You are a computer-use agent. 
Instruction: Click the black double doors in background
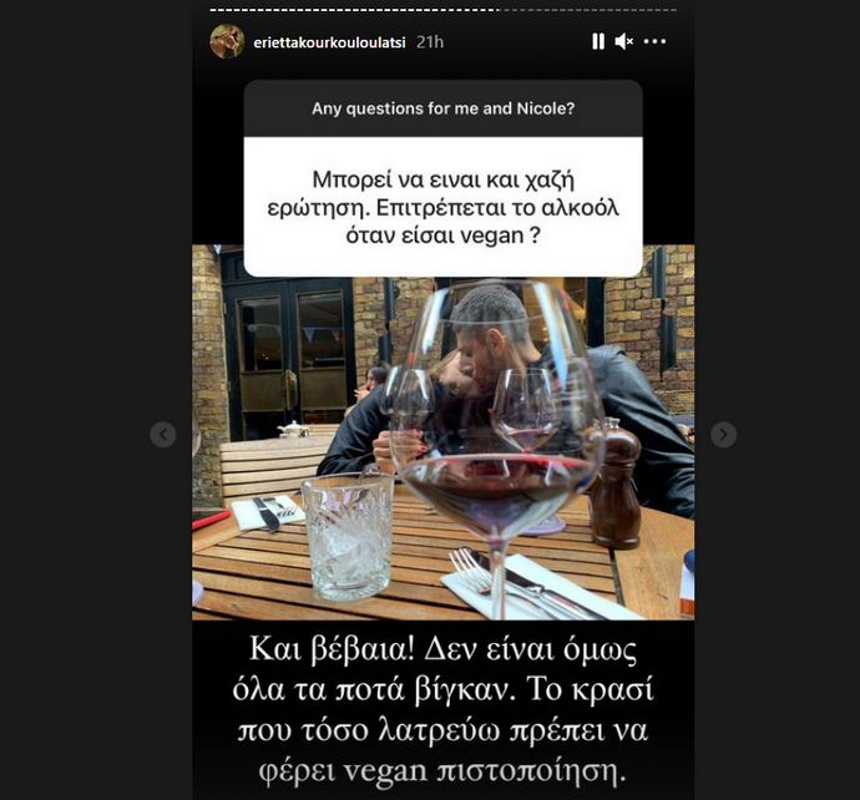[290, 357]
